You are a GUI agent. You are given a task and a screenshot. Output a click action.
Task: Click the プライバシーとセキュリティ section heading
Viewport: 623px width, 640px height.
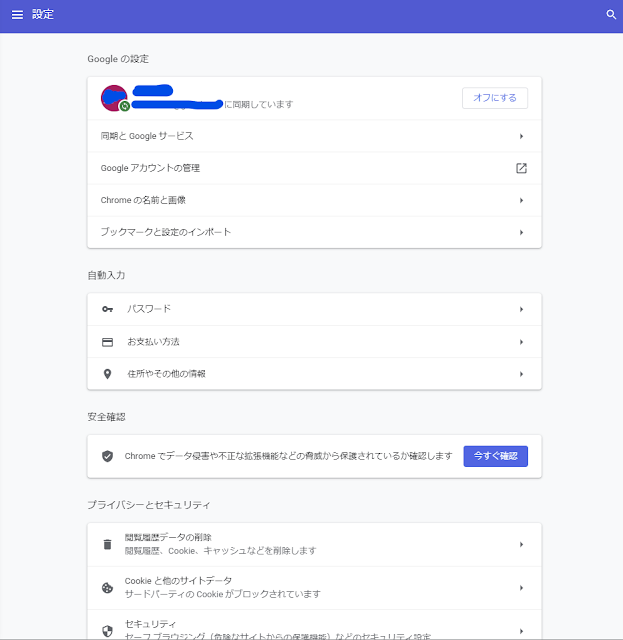(x=149, y=505)
